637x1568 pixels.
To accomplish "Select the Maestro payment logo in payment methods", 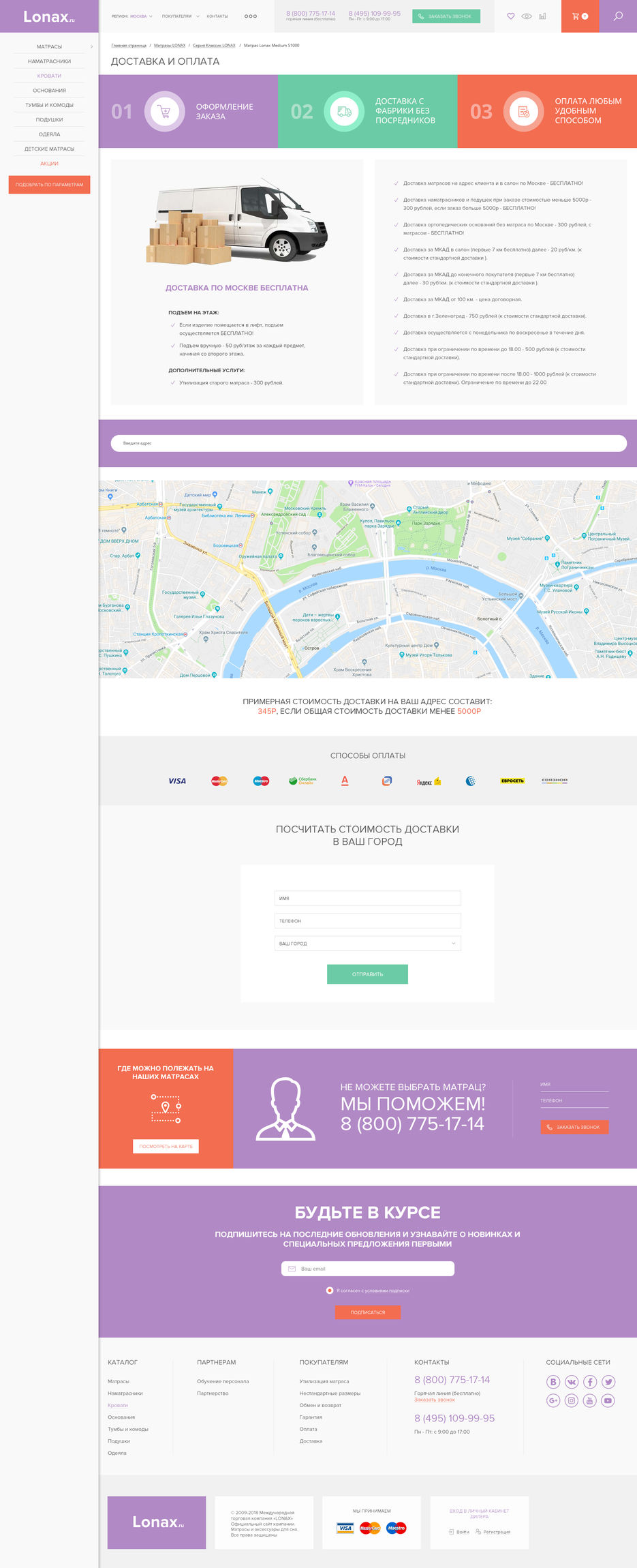I will coord(261,781).
